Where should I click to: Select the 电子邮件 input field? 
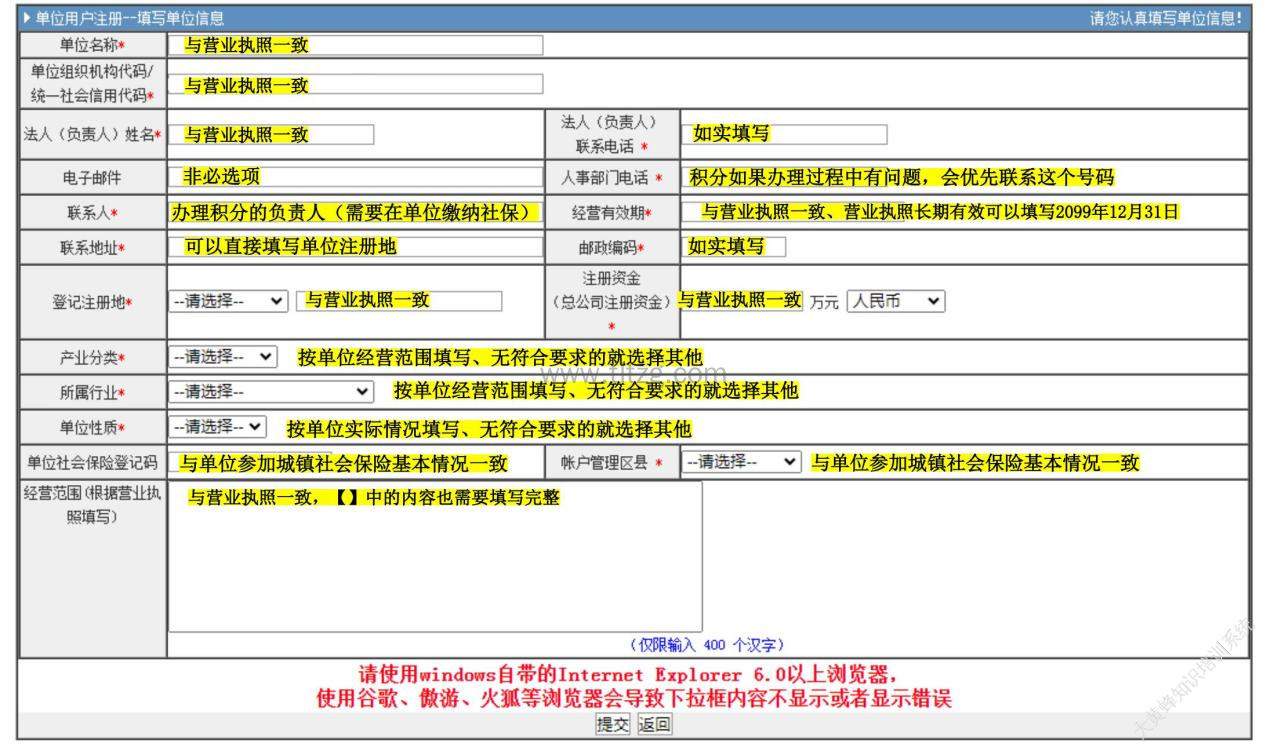point(355,178)
